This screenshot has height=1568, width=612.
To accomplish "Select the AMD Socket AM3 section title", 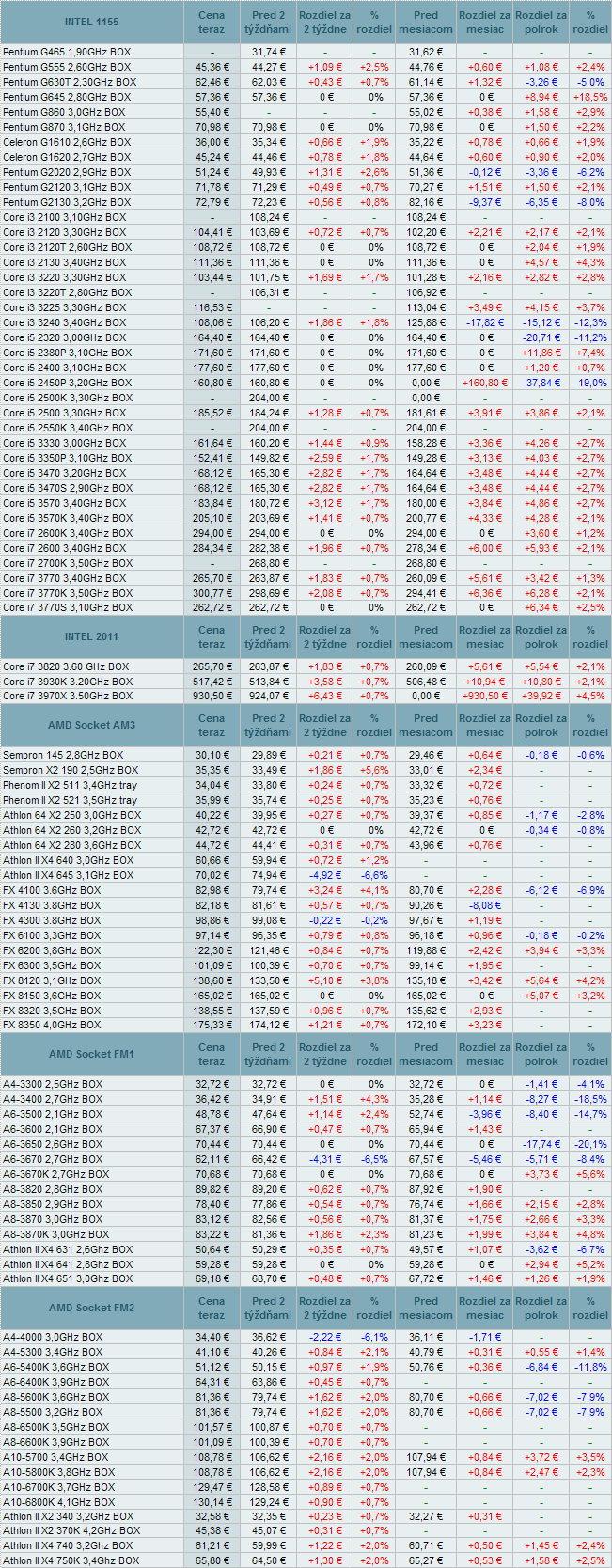I will pos(91,725).
